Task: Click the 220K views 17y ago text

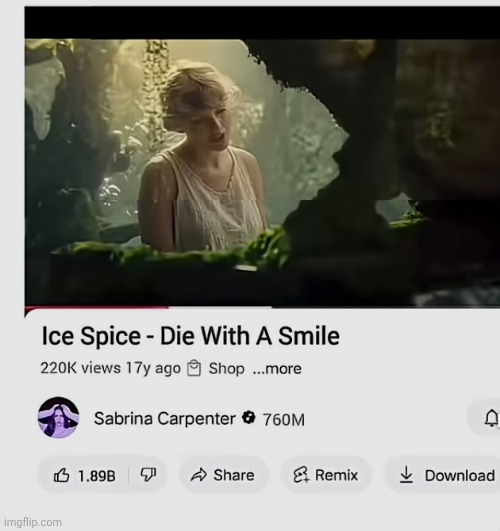Action: (110, 368)
